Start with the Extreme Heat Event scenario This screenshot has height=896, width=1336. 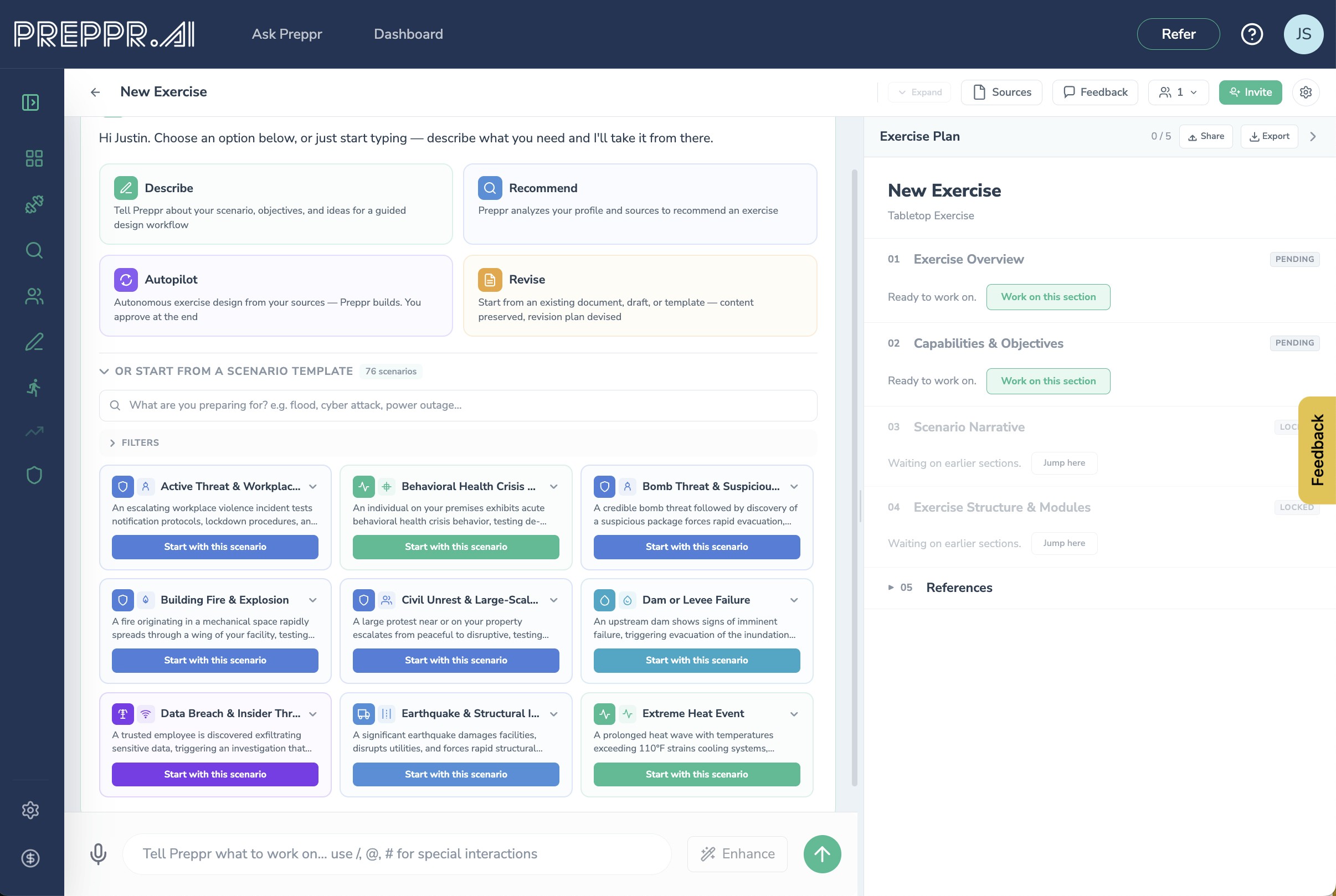[696, 774]
